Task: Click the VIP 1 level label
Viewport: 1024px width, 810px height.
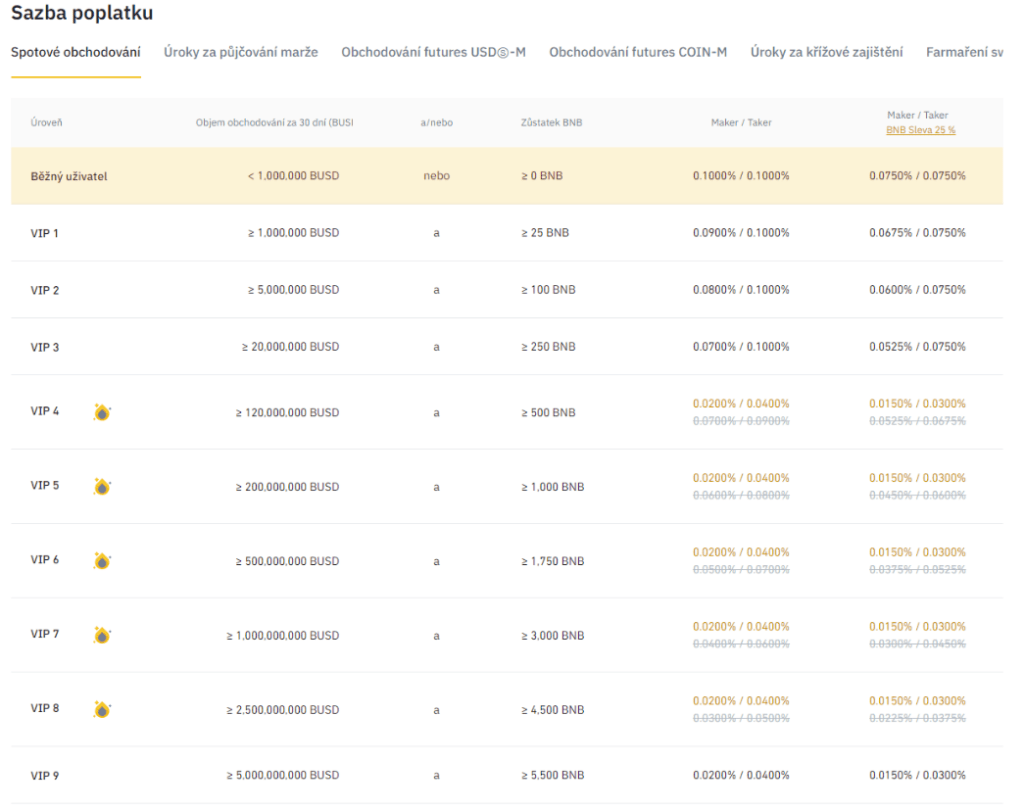Action: coord(44,233)
